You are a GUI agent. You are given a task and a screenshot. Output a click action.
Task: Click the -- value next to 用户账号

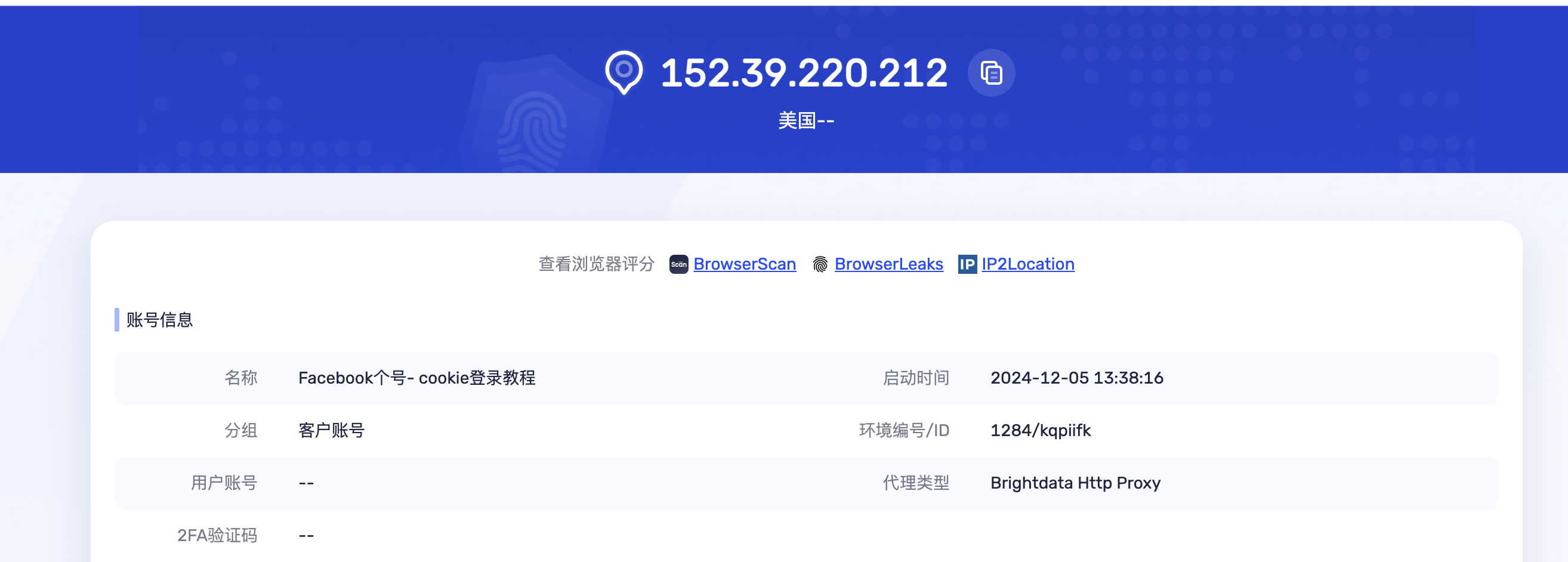[x=306, y=483]
